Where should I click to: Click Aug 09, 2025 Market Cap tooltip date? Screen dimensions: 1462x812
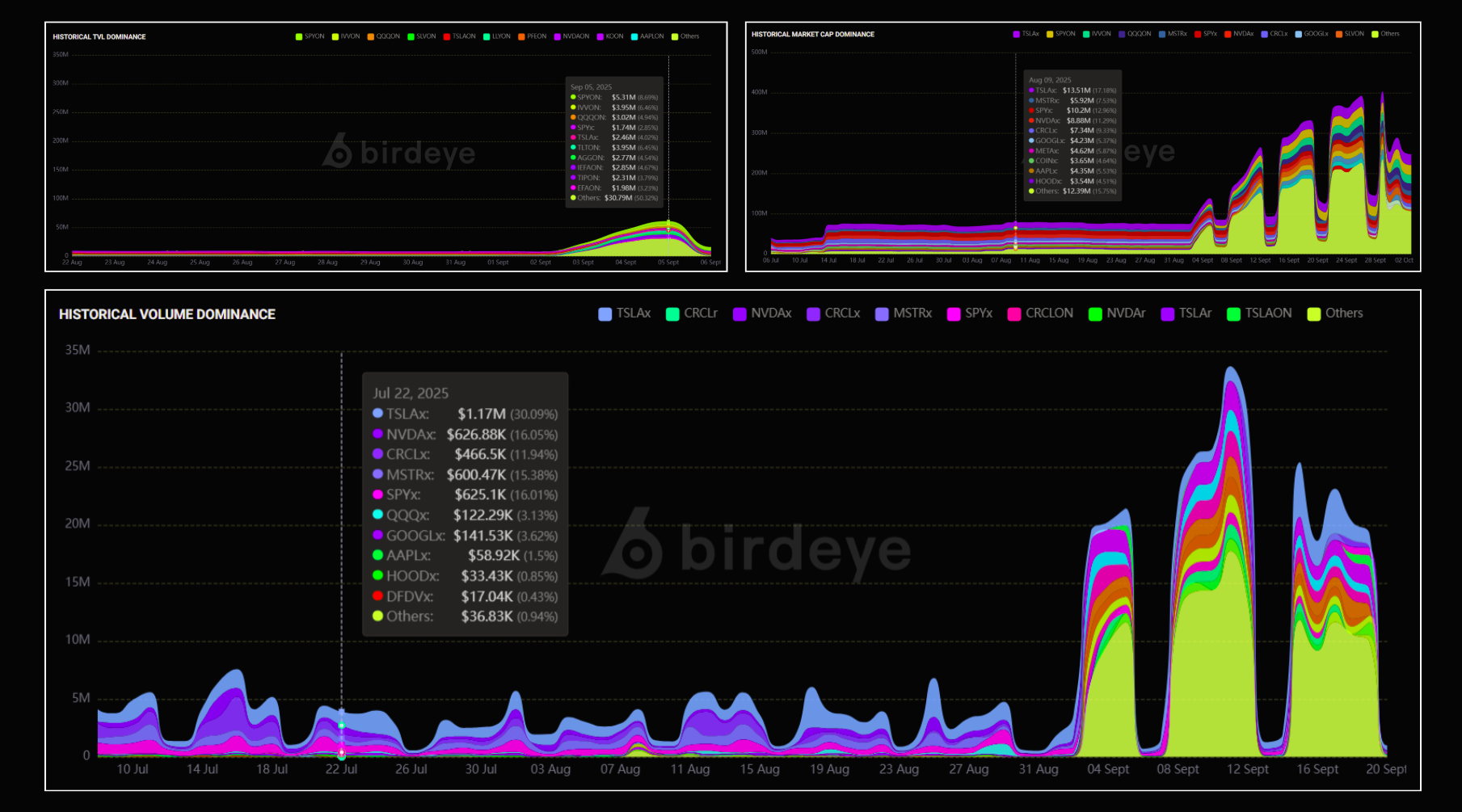click(1050, 80)
